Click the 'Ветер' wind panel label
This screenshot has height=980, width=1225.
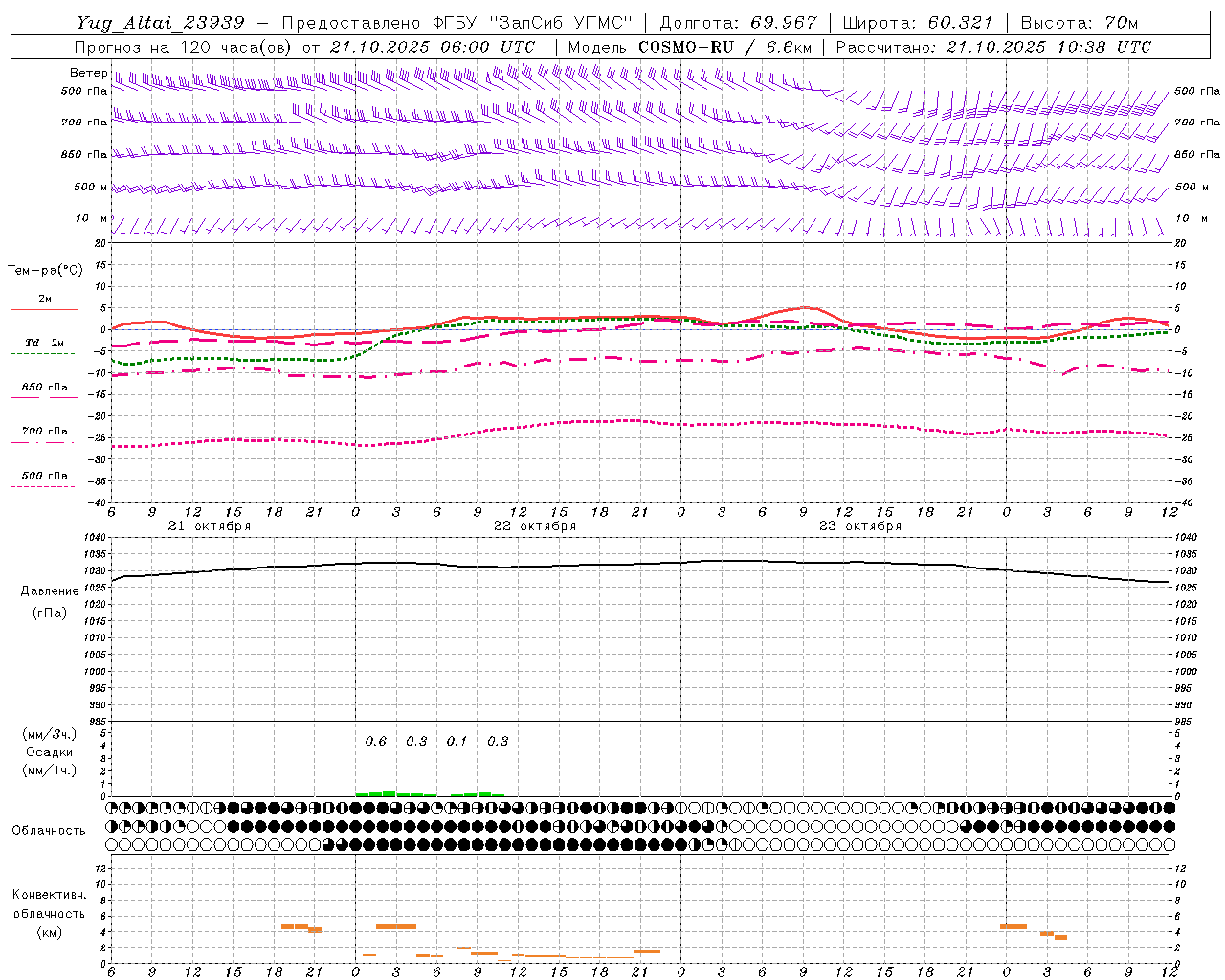click(x=88, y=73)
